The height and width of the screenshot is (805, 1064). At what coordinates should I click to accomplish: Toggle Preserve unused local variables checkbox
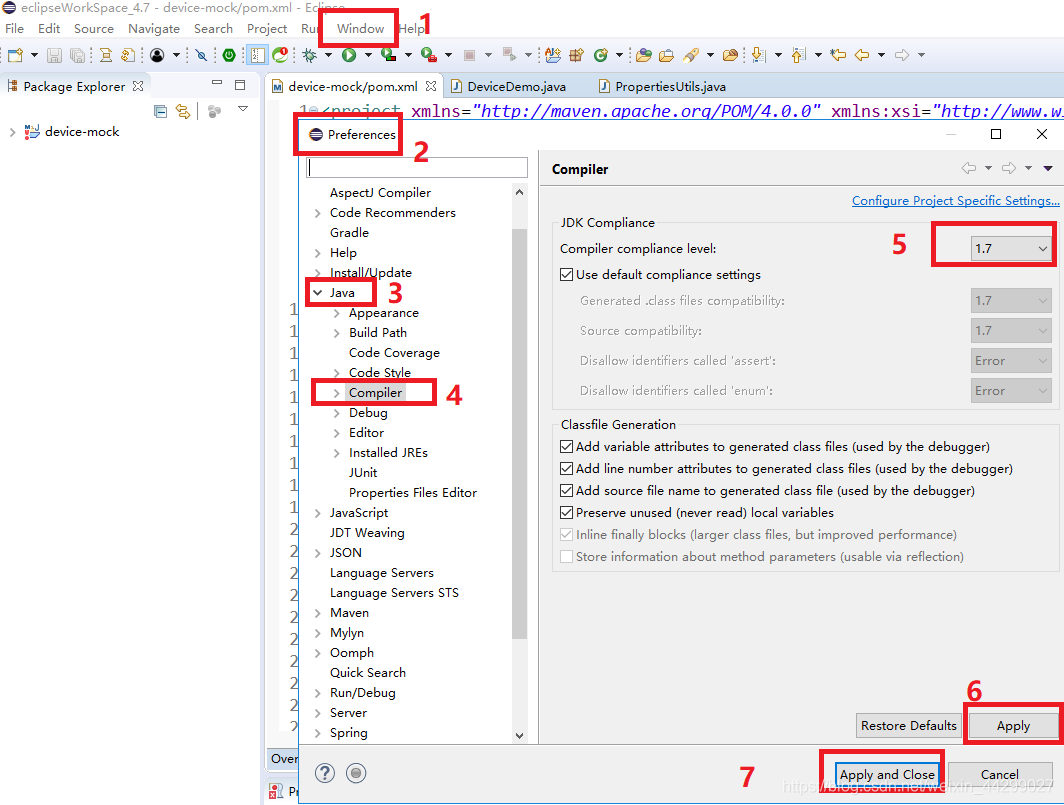(x=566, y=512)
